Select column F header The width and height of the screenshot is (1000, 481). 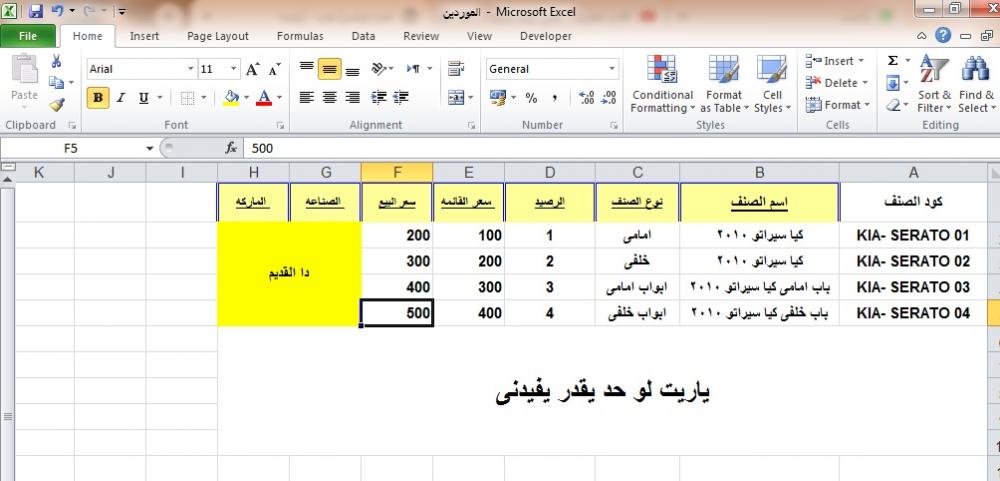tap(397, 172)
